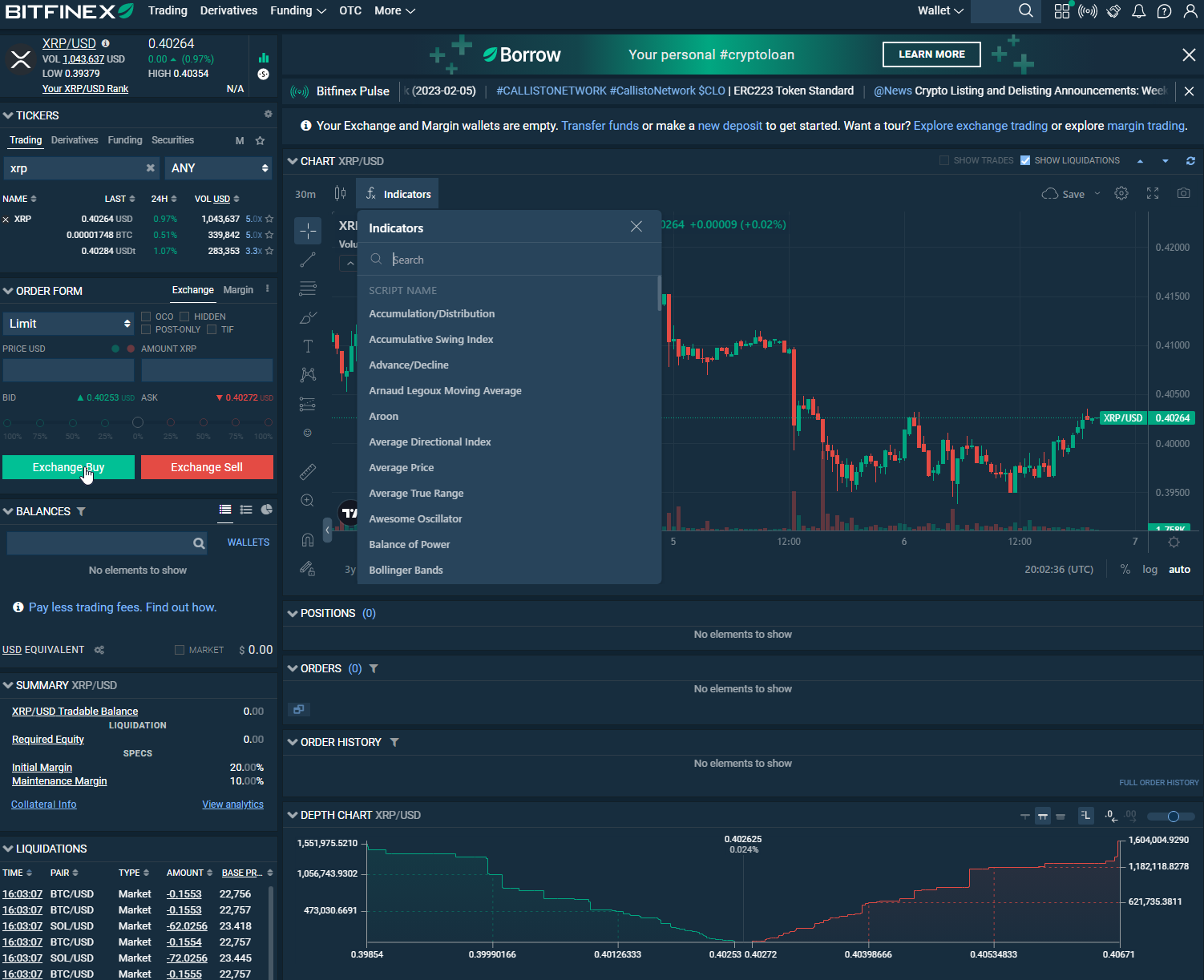Switch tickers to Securities tab
The width and height of the screenshot is (1204, 980).
point(172,140)
